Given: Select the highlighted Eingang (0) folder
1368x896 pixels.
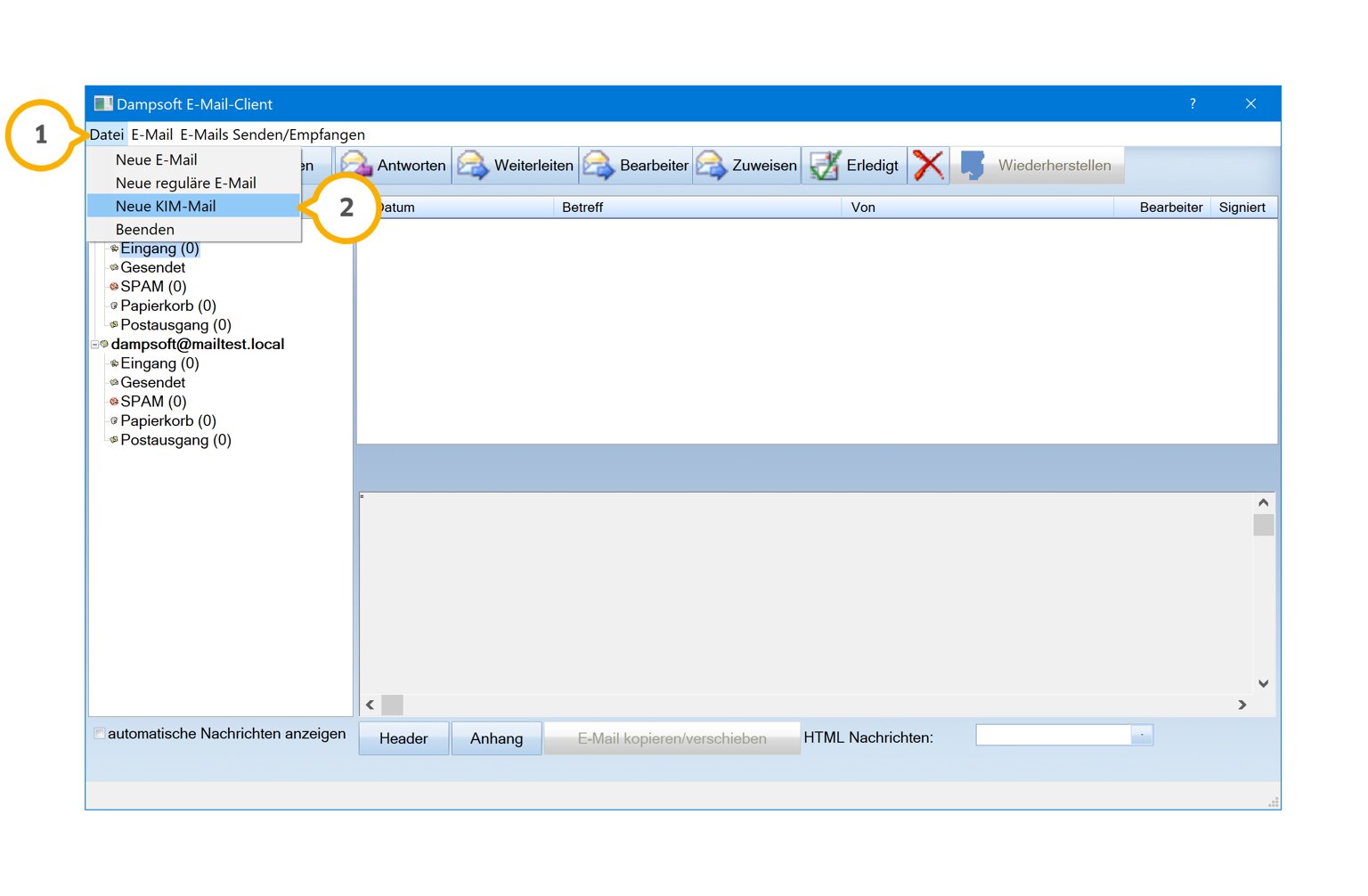Looking at the screenshot, I should pyautogui.click(x=160, y=248).
